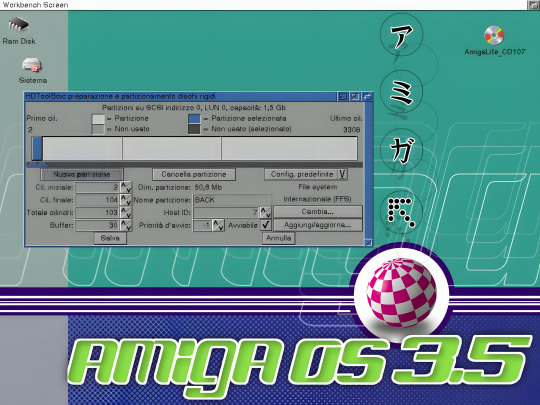This screenshot has width=540, height=405.
Task: Select the blue selected partition in the bar
Action: 37,148
